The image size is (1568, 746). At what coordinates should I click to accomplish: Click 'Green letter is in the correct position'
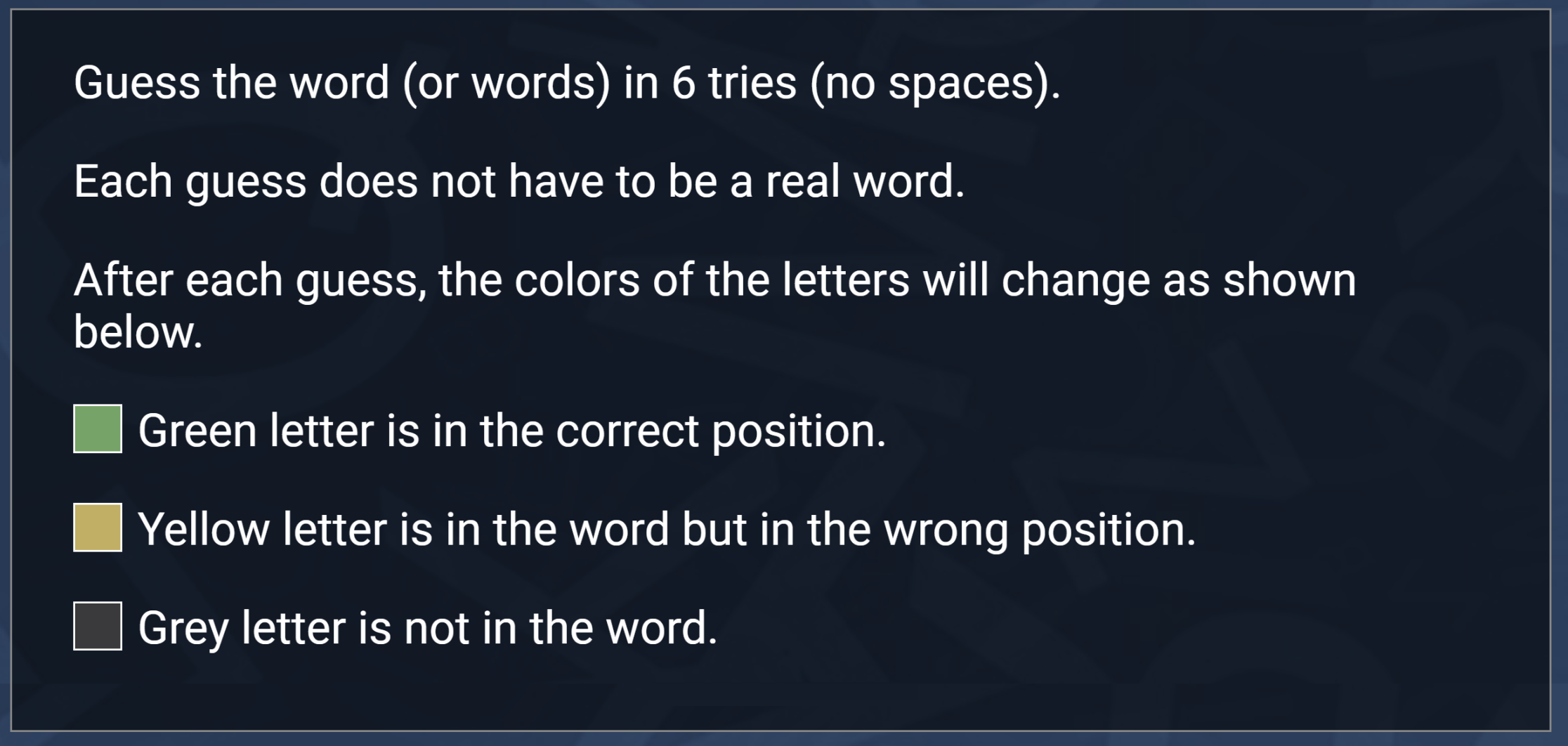pos(512,431)
